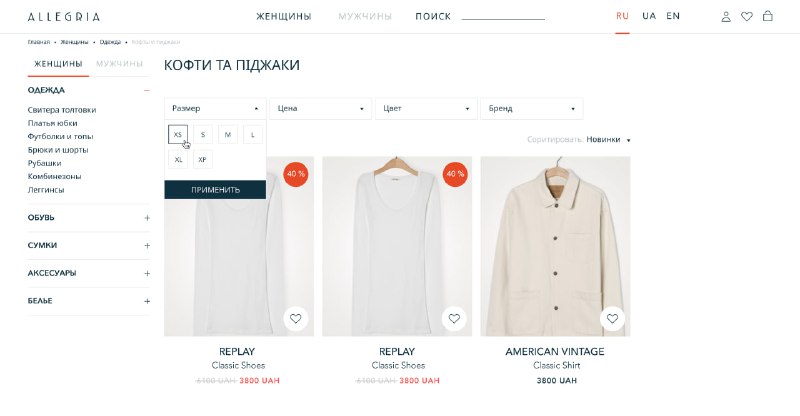This screenshot has width=800, height=416.
Task: Open the Цена filter dropdown
Action: [x=320, y=108]
